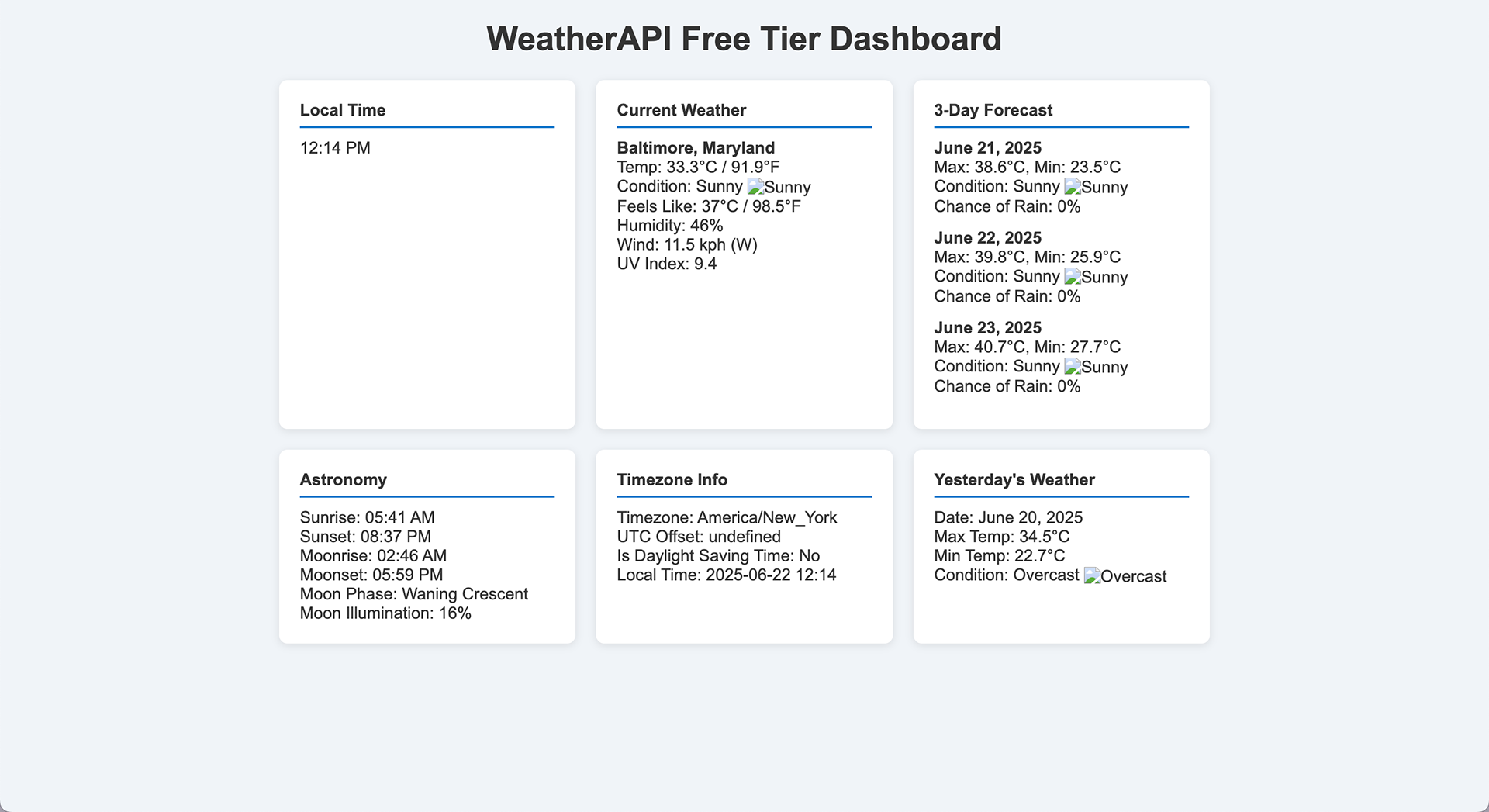Click the Astronomy card heading
This screenshot has height=812, width=1489.
pos(343,479)
